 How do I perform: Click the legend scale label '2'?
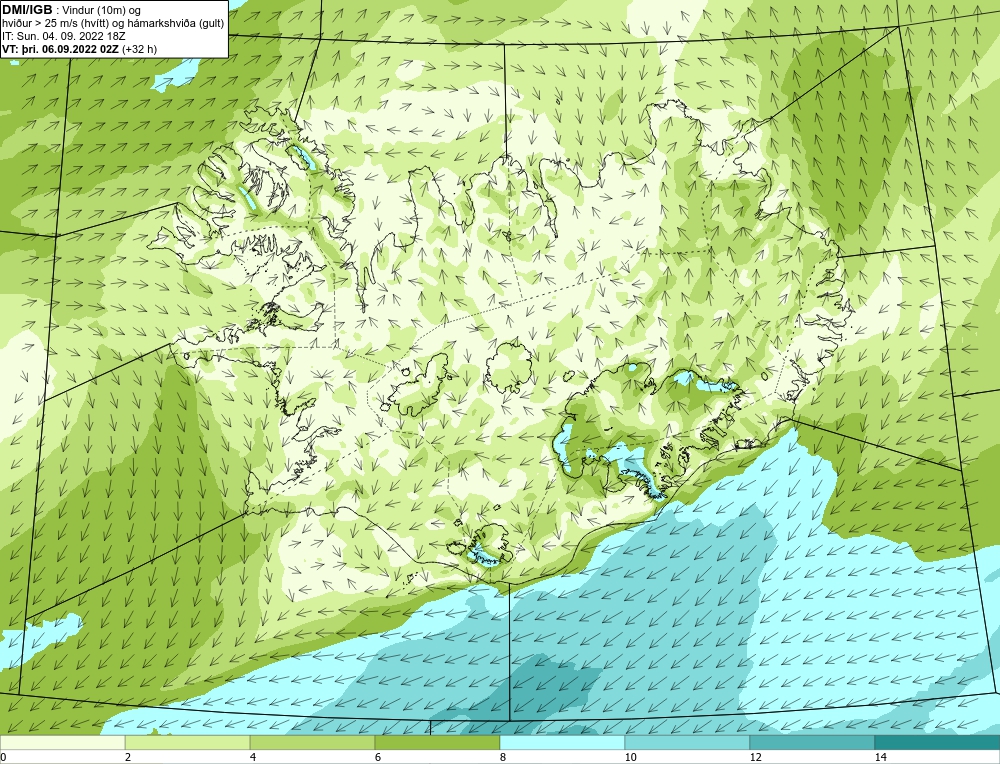[128, 757]
